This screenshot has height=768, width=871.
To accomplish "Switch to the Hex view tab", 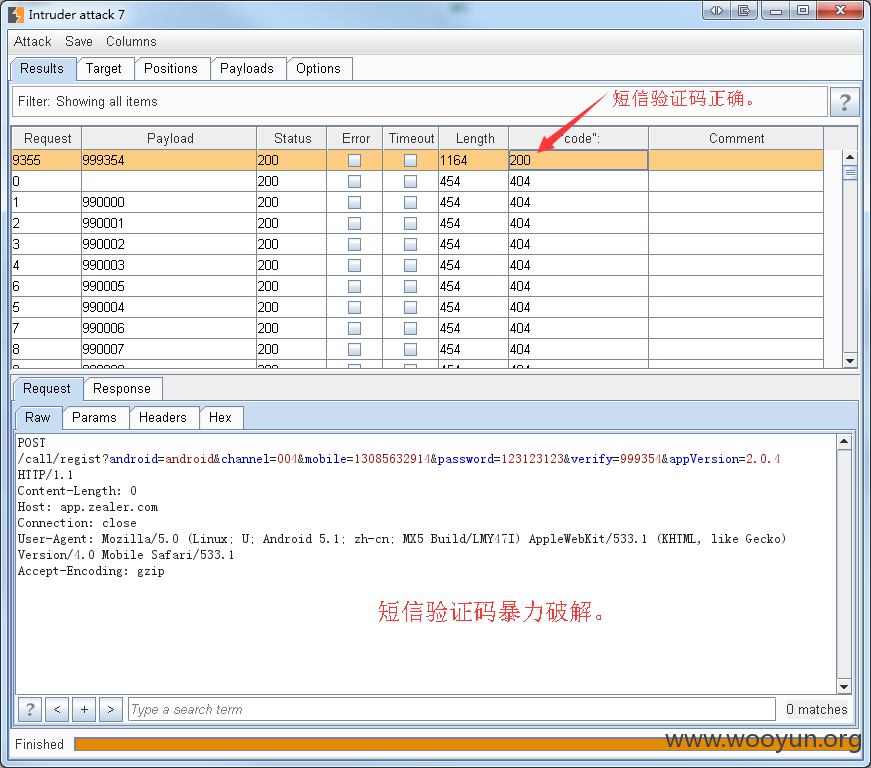I will 221,418.
